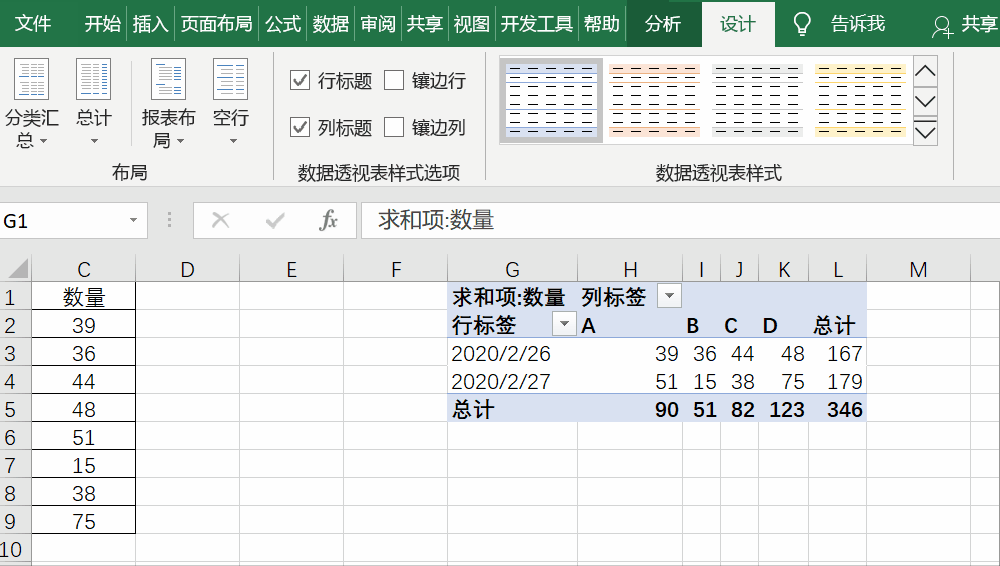Viewport: 1000px width, 566px height.
Task: Expand the 行标签 filter dropdown
Action: click(564, 324)
